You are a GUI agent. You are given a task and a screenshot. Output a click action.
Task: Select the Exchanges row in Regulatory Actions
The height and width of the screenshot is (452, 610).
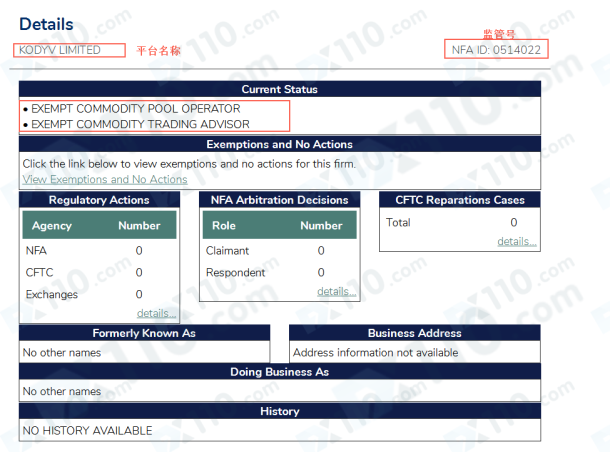[x=99, y=294]
